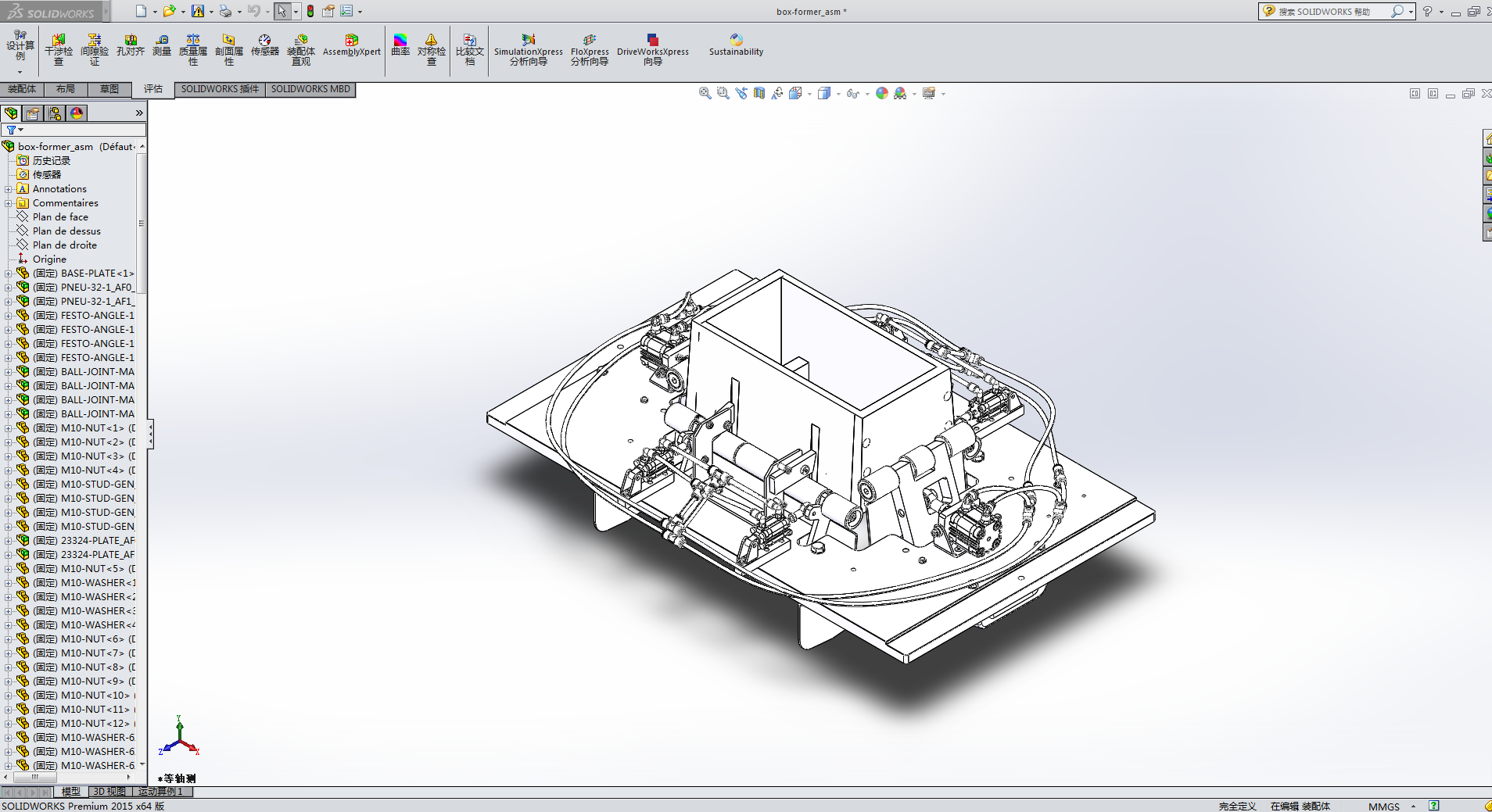
Task: Expand the BASE-PLATE<1> component node
Action: tap(9, 274)
